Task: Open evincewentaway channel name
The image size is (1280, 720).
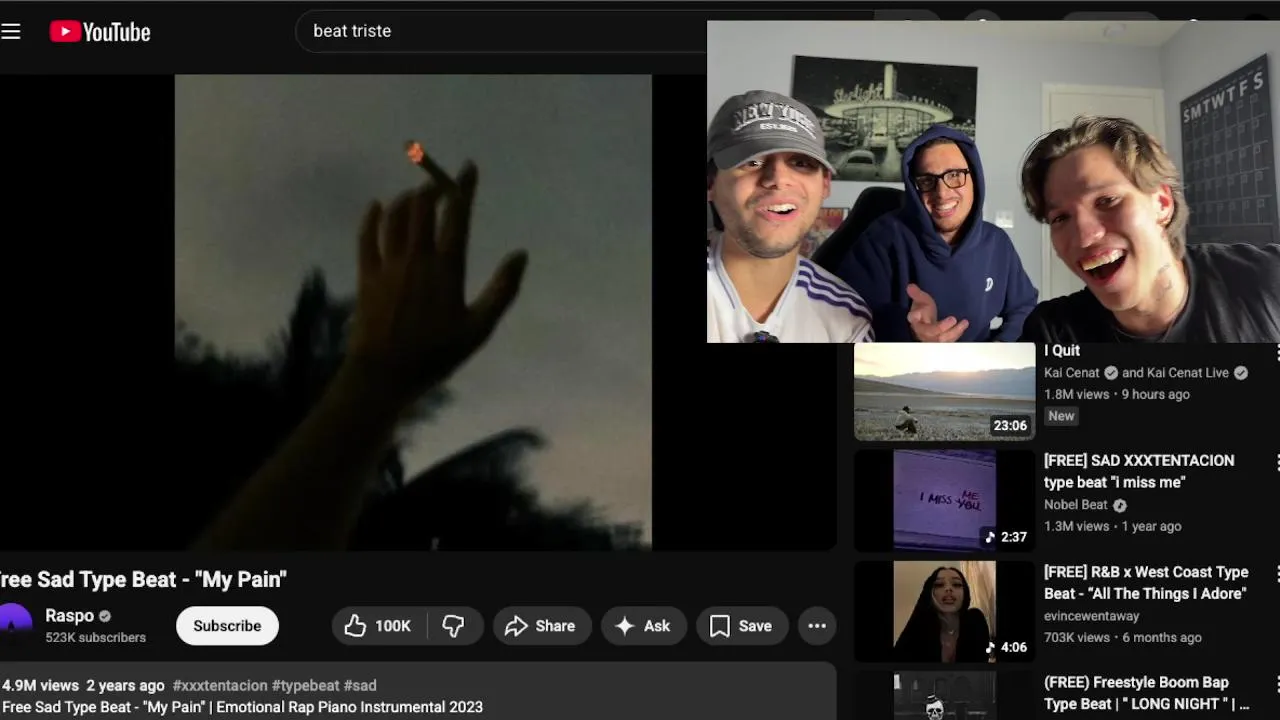Action: point(1091,616)
